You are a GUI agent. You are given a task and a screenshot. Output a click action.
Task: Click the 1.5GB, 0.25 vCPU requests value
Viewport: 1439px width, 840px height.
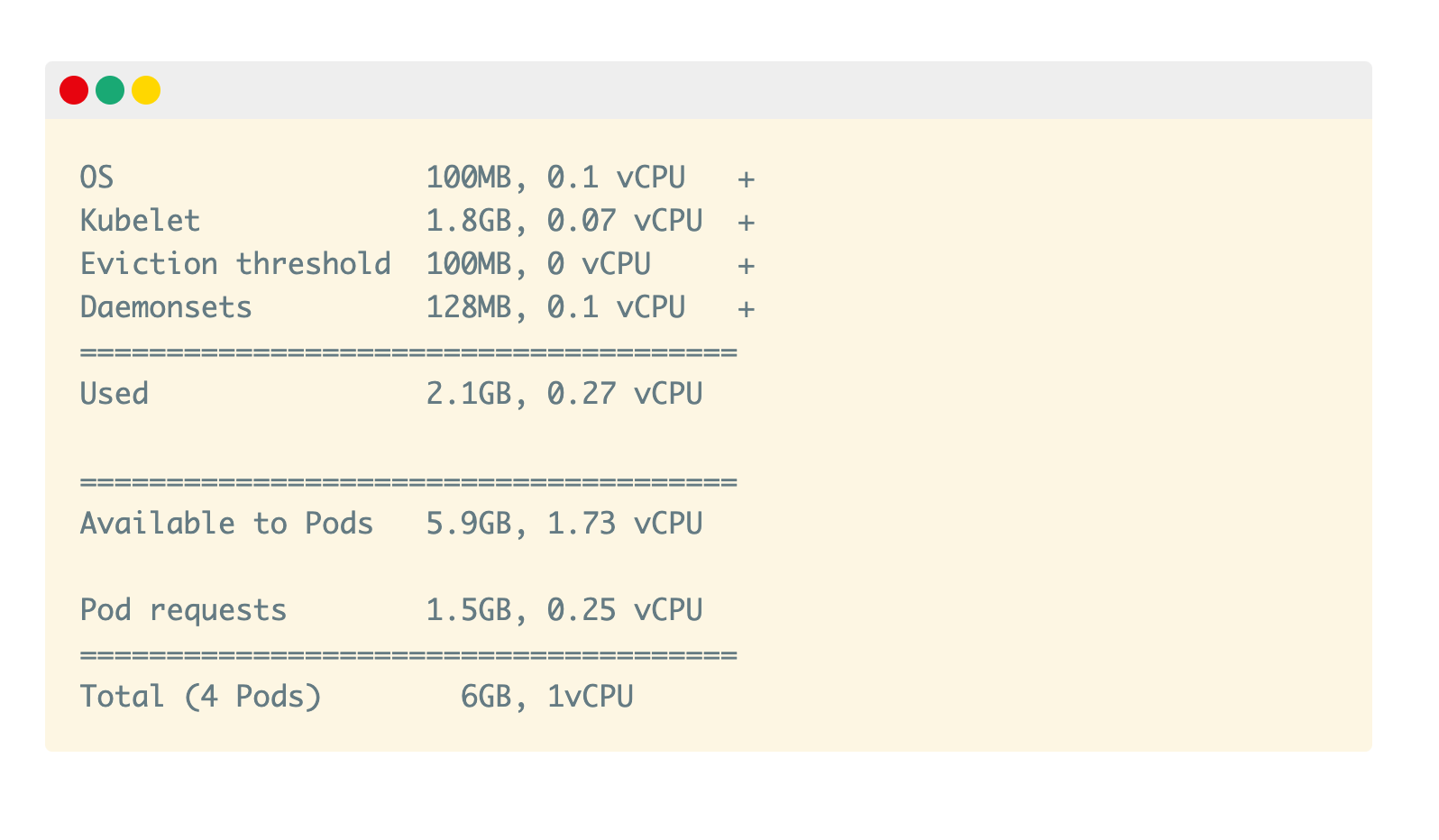pos(564,610)
